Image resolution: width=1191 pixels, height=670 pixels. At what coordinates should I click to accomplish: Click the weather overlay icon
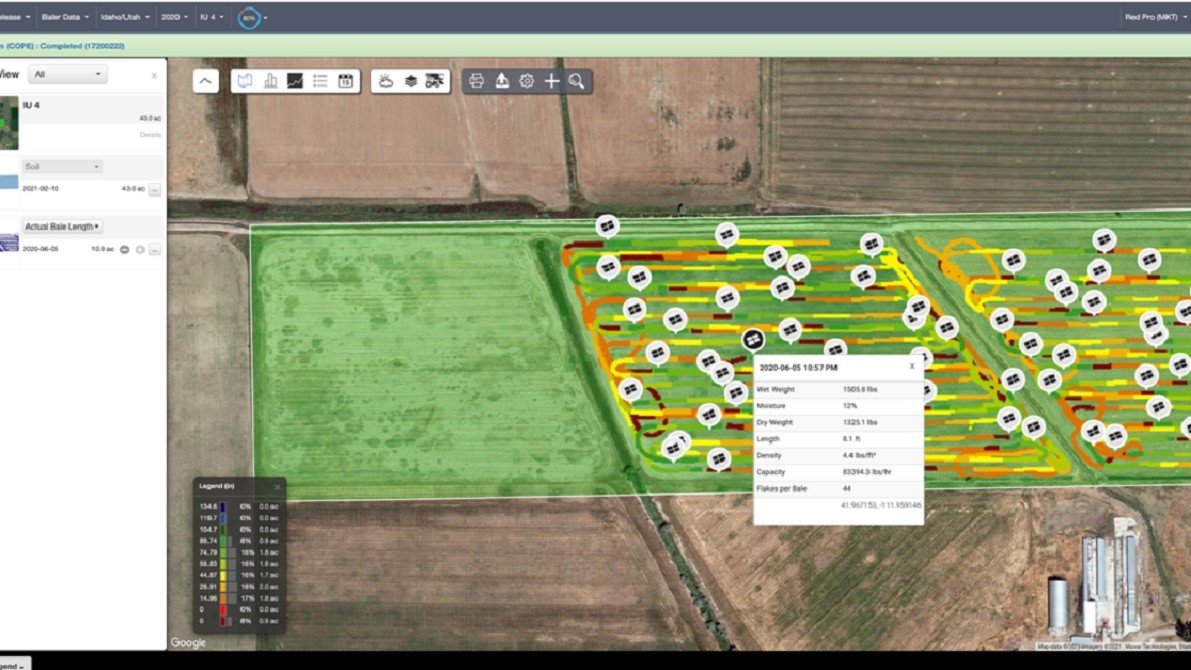385,82
